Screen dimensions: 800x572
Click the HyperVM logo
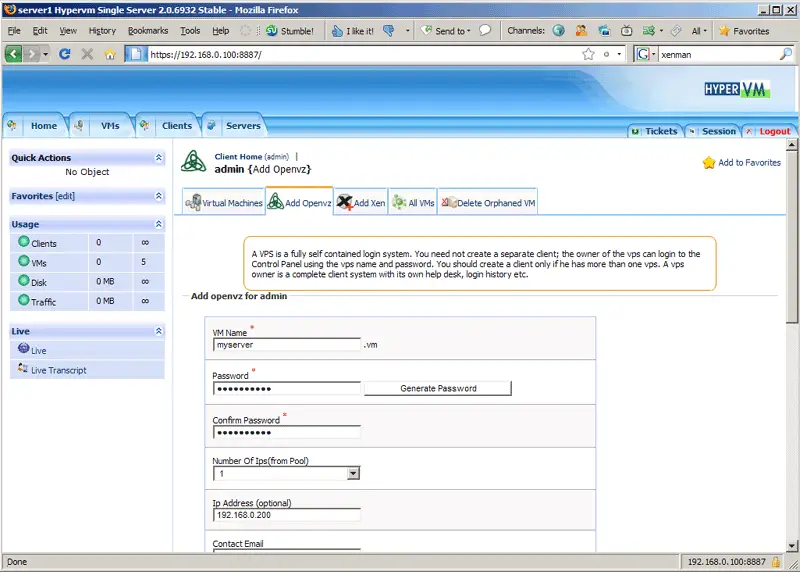click(x=736, y=89)
